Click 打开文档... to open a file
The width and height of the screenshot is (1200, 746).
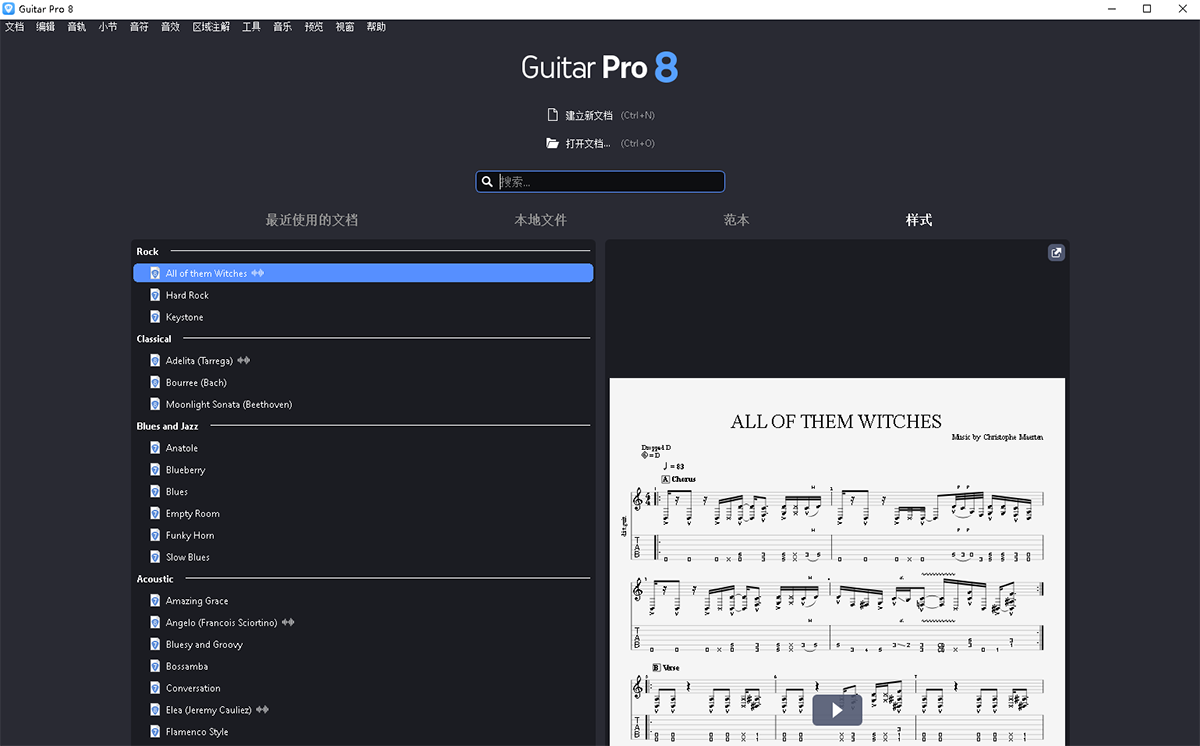[588, 143]
